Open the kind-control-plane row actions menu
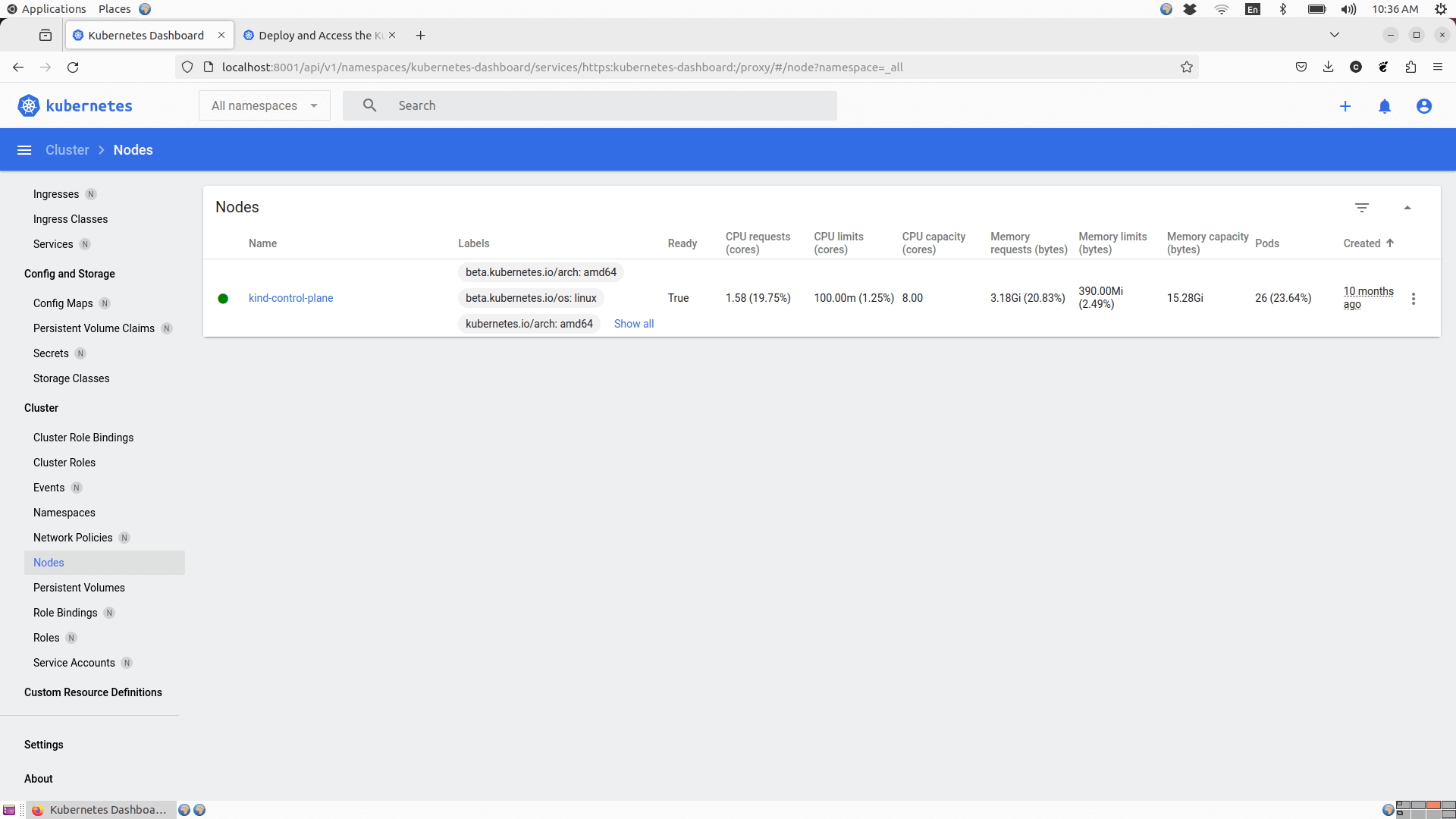1456x819 pixels. point(1414,299)
